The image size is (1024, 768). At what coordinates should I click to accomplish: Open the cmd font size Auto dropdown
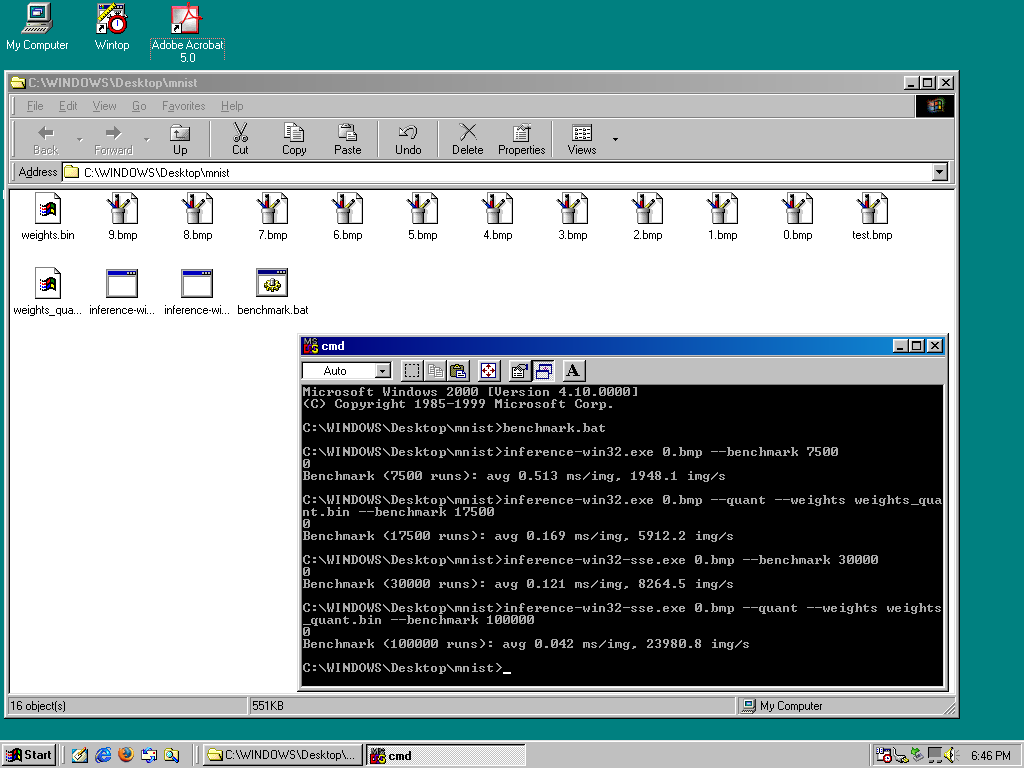(x=383, y=371)
